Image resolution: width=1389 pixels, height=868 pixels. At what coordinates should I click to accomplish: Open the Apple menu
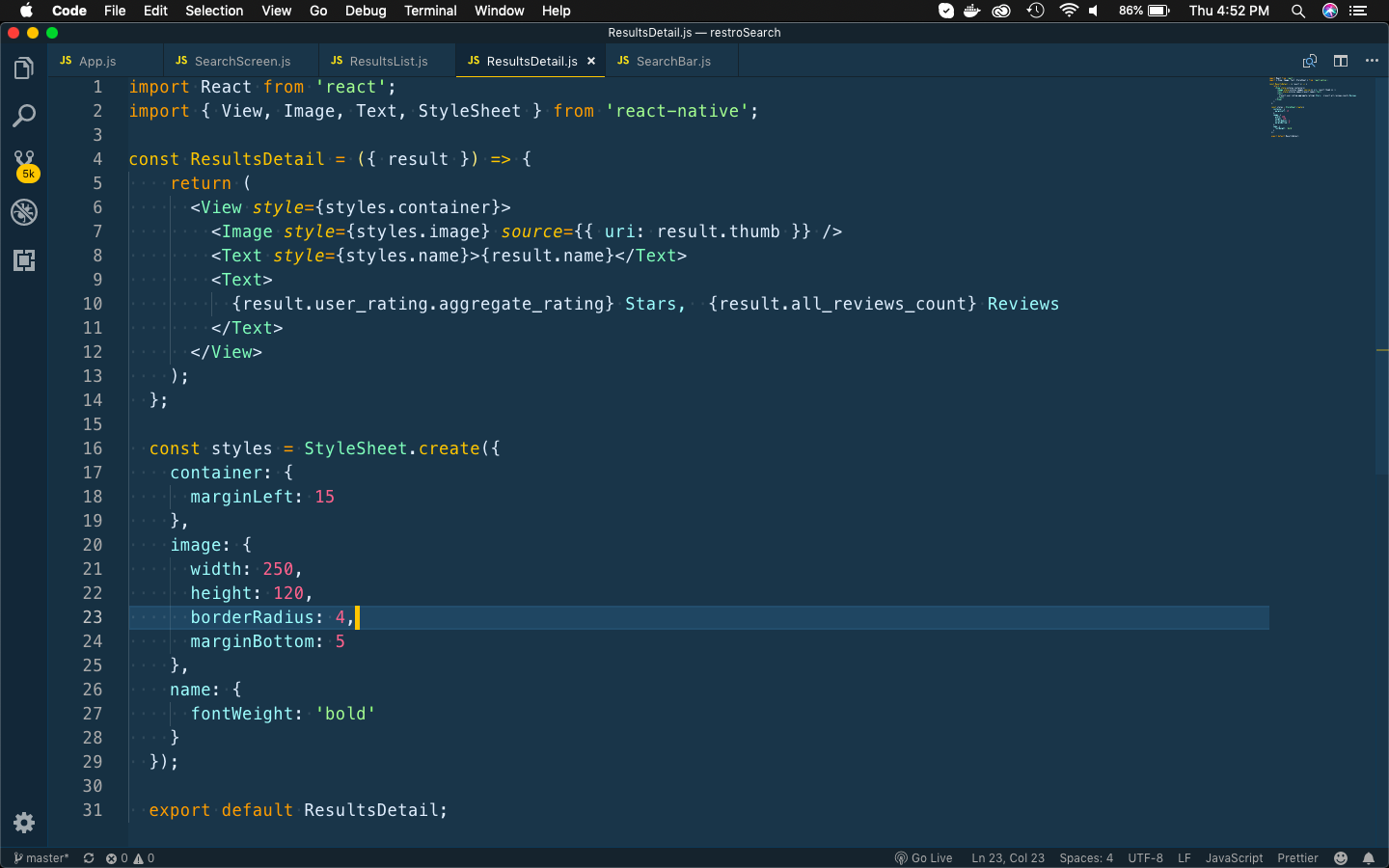pos(26,11)
